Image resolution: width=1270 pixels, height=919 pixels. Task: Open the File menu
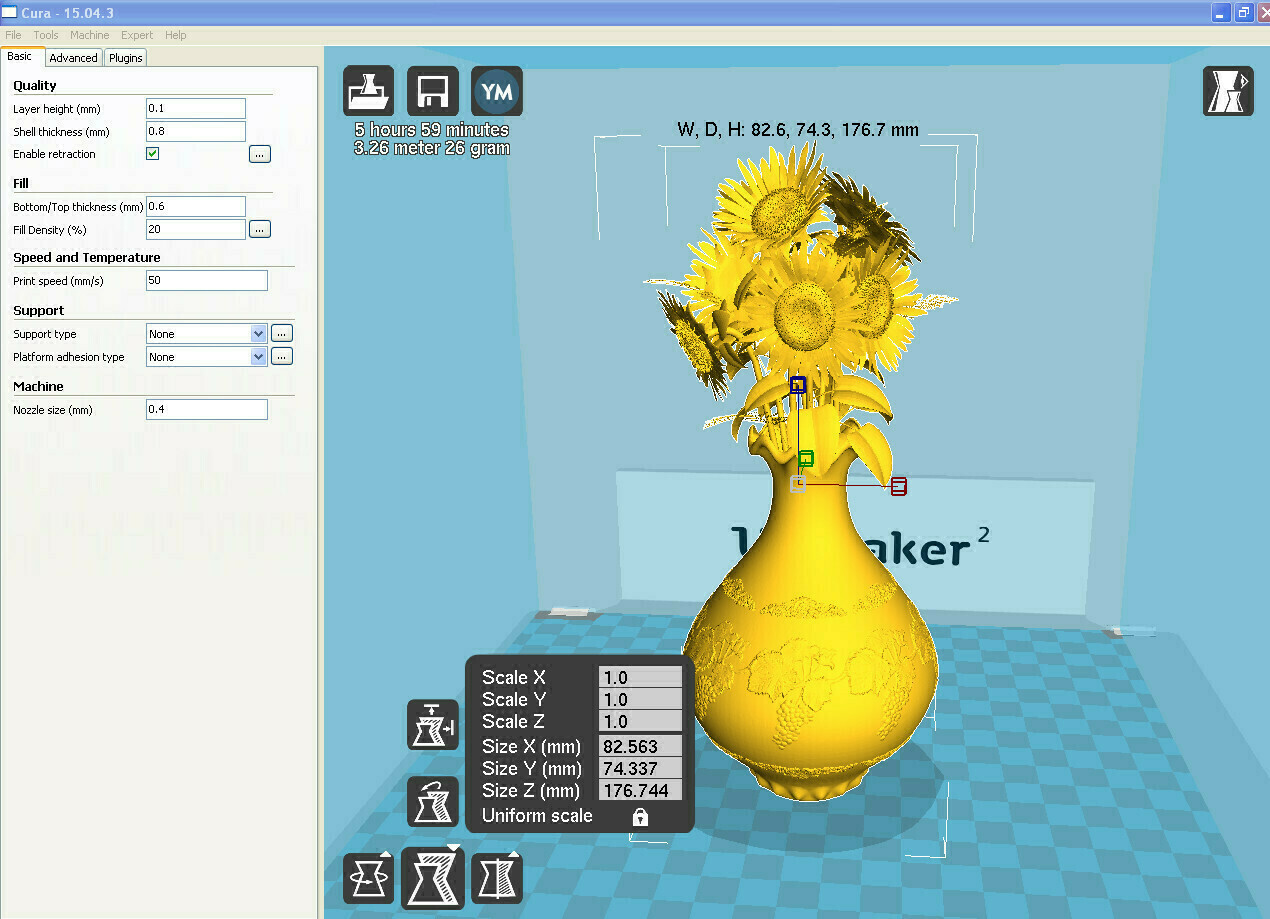tap(13, 35)
